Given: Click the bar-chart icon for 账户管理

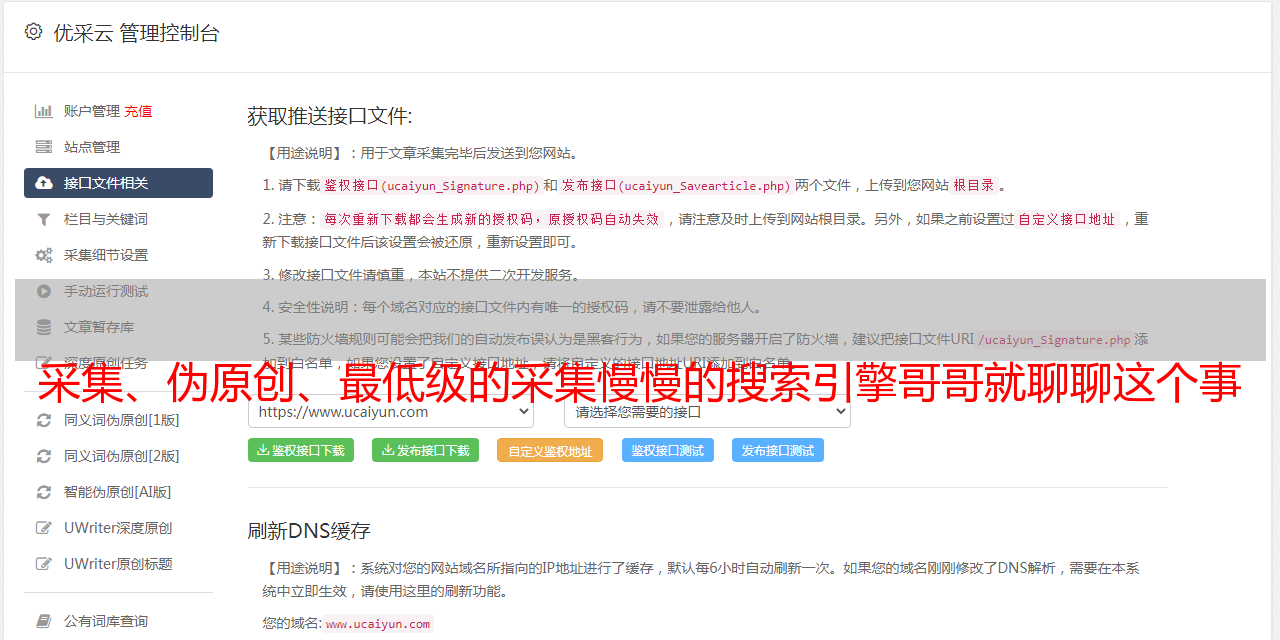Looking at the screenshot, I should click(44, 111).
